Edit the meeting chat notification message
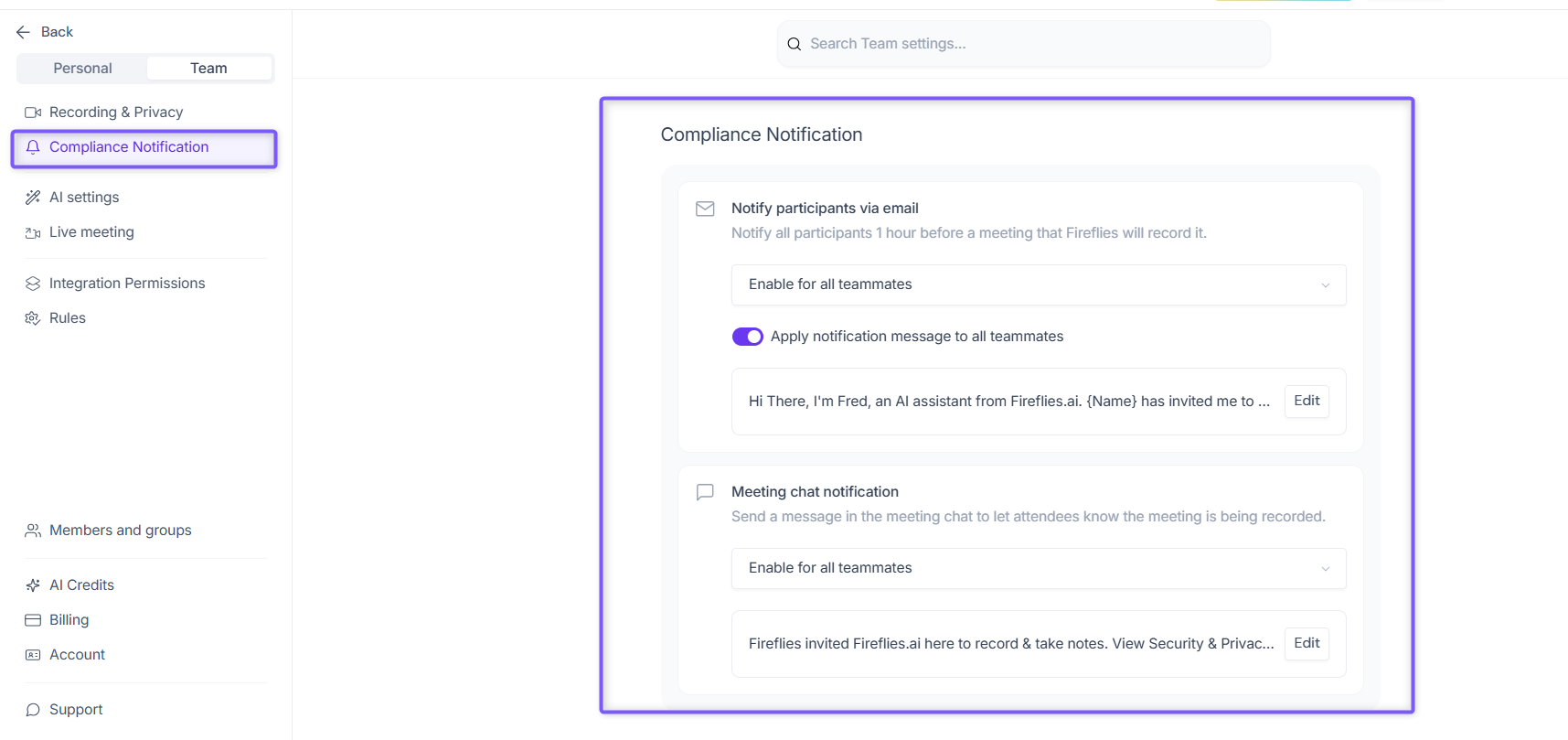 (x=1307, y=643)
